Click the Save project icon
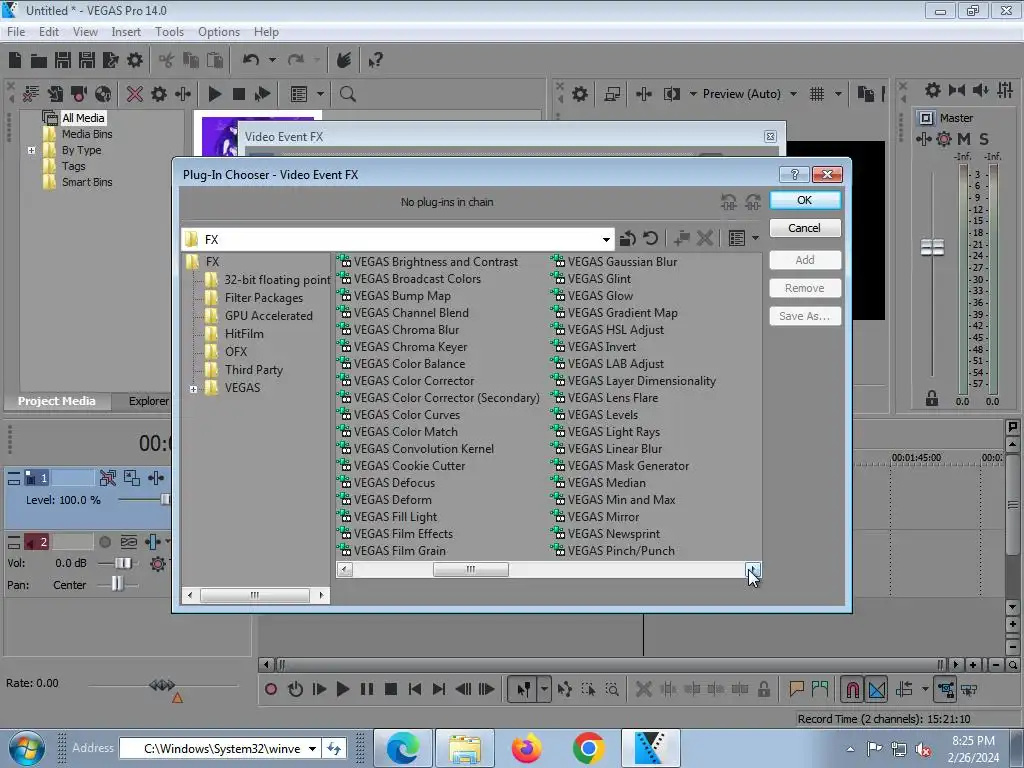Viewport: 1024px width, 768px height. pos(63,60)
